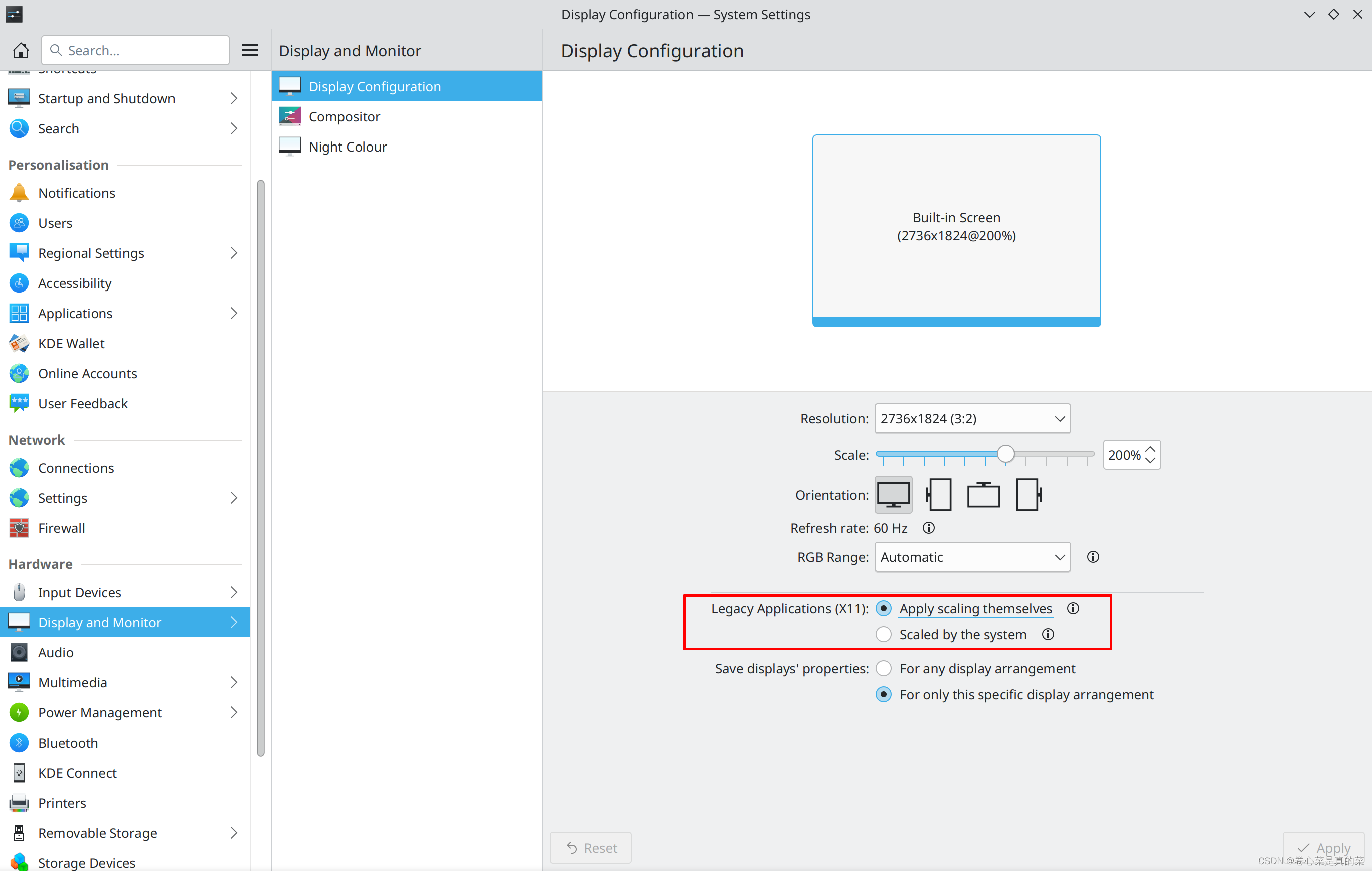Open the Resolution dropdown
This screenshot has width=1372, height=871.
tap(972, 419)
